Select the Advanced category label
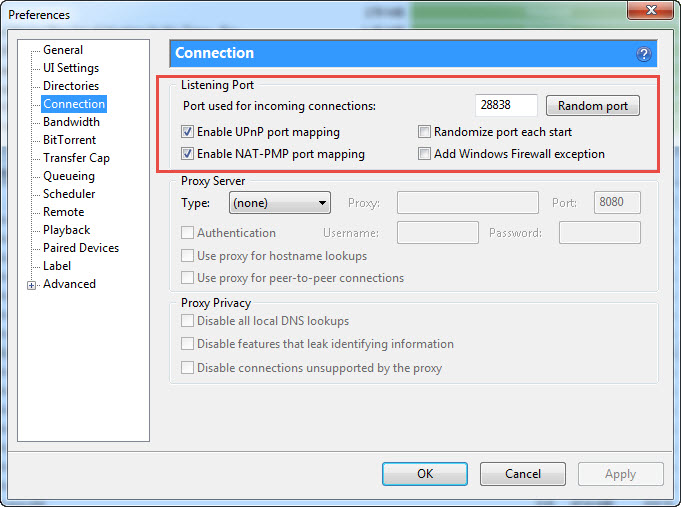 coord(69,284)
